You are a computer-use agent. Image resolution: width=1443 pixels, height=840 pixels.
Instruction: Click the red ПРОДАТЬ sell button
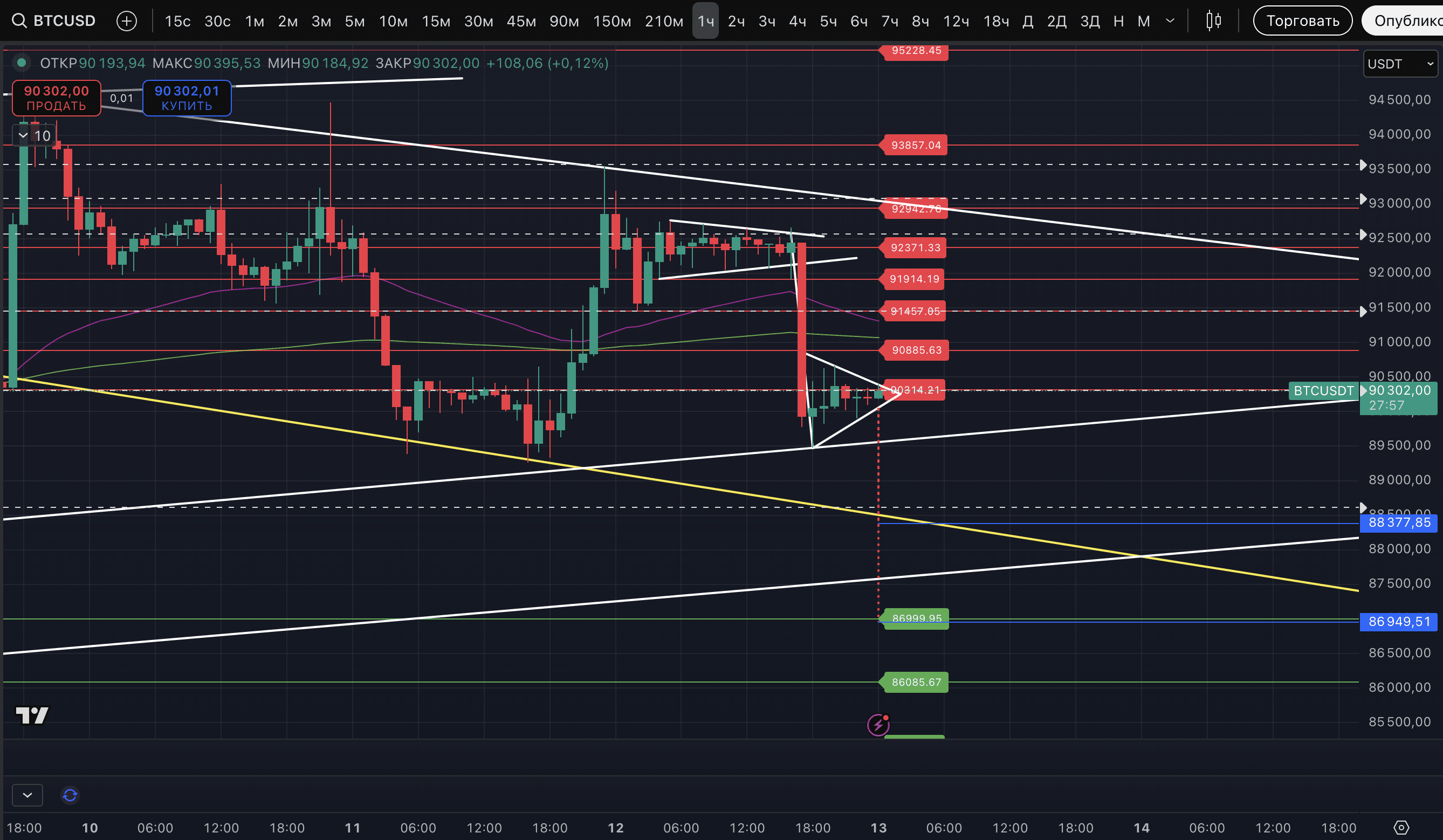(x=56, y=98)
